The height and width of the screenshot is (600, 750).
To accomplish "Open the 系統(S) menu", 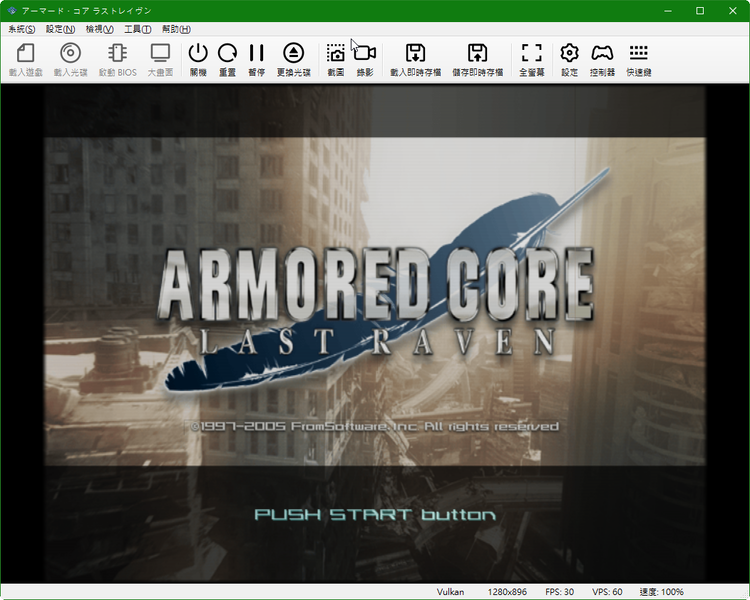I will [22, 29].
